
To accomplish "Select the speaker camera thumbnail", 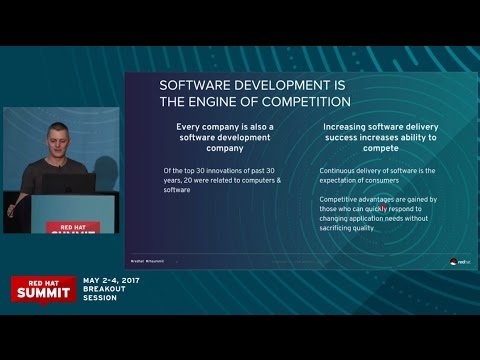I will (x=61, y=170).
